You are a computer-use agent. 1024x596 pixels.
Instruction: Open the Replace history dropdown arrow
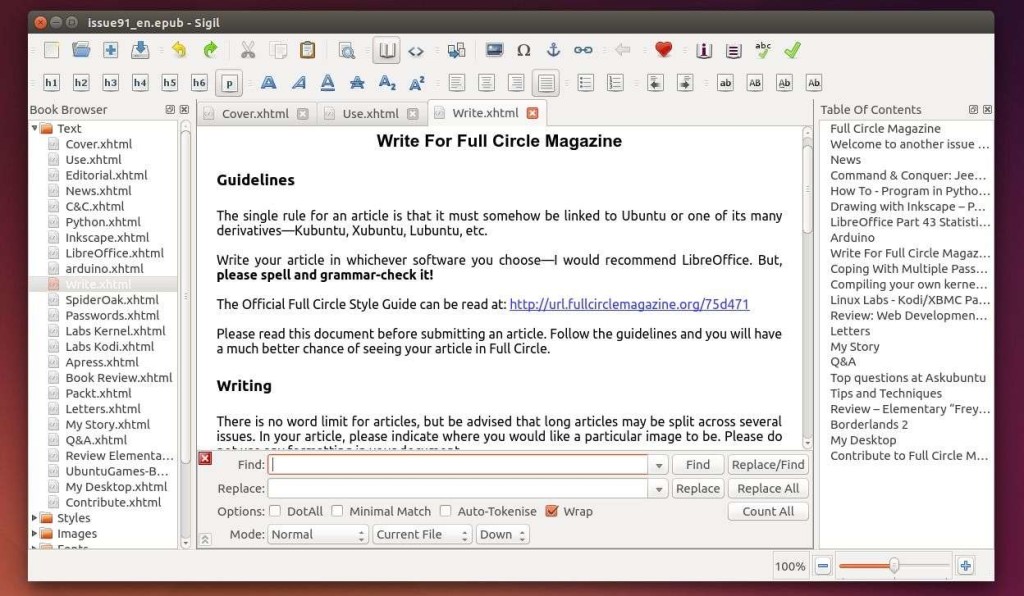coord(658,488)
